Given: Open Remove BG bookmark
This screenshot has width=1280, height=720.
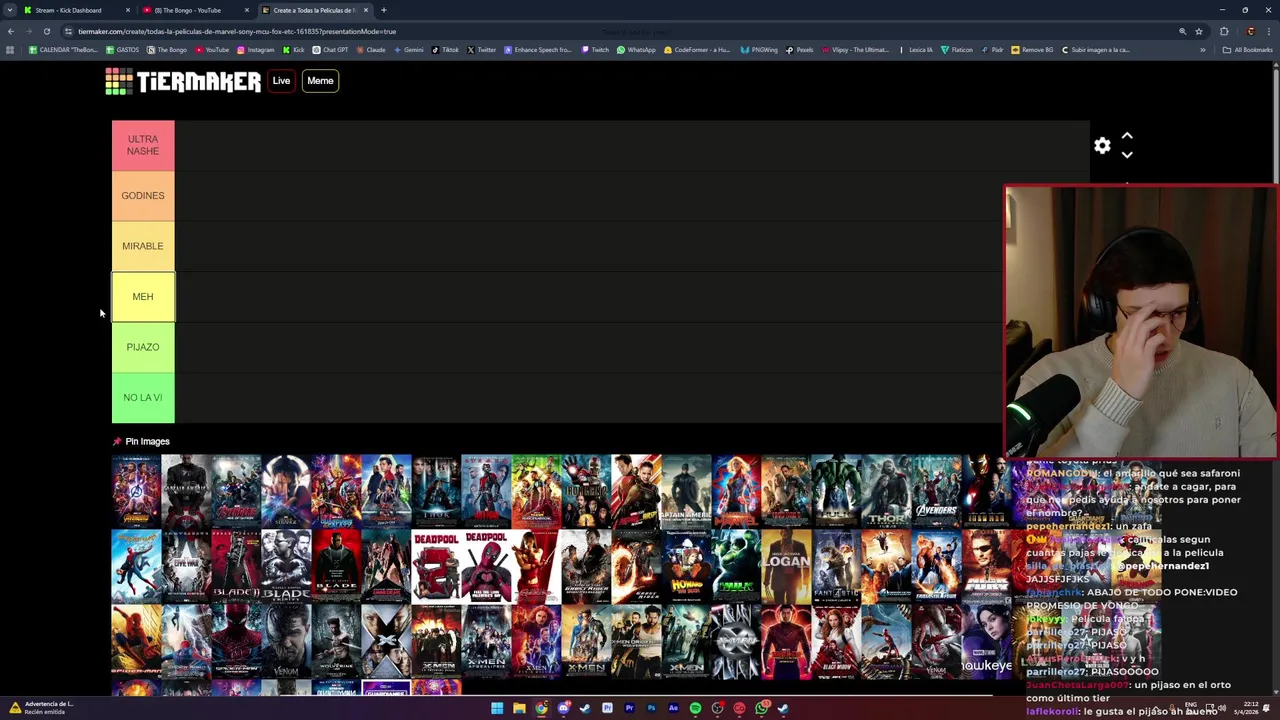Looking at the screenshot, I should 1033,50.
